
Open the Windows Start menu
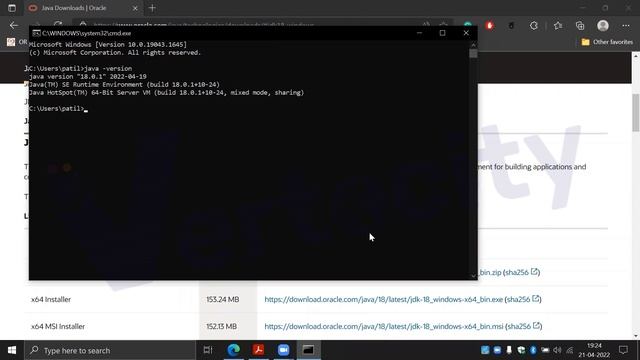[12, 350]
